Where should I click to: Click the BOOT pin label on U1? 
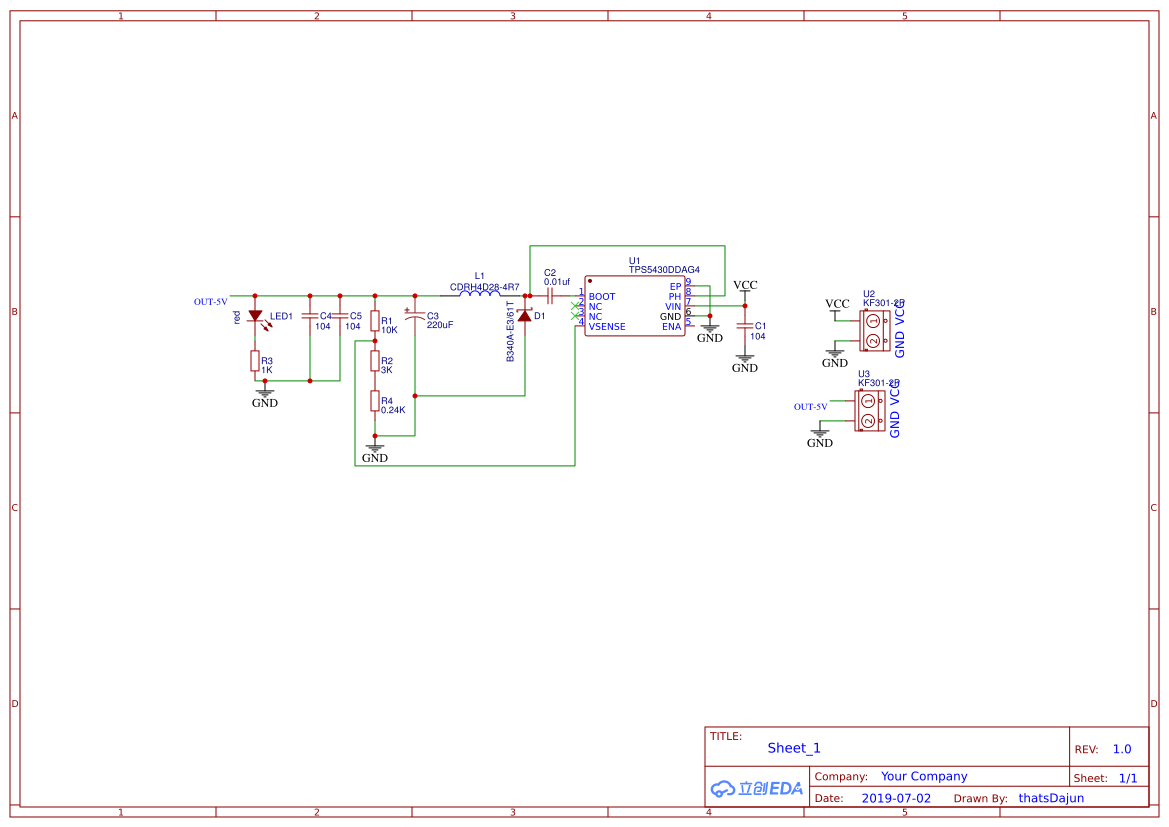click(602, 297)
